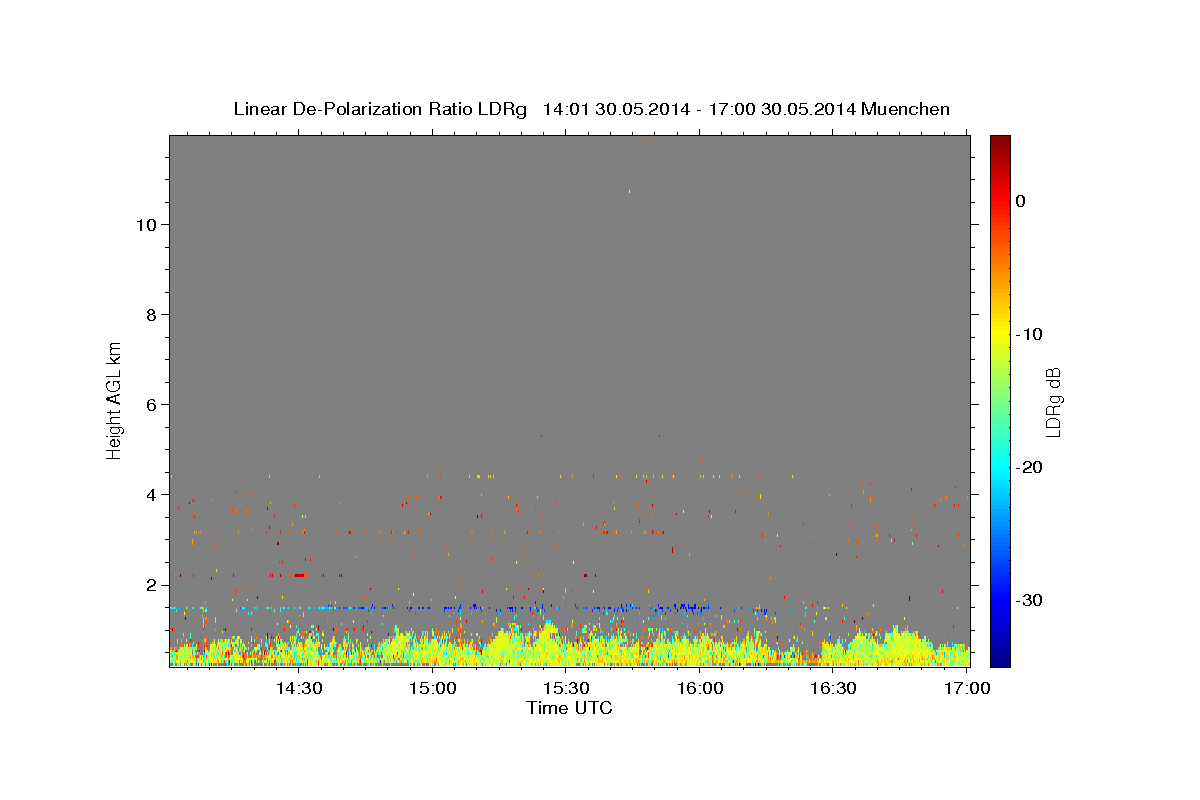Click the colorbar tick label 0
The image size is (1200, 800).
click(1021, 201)
